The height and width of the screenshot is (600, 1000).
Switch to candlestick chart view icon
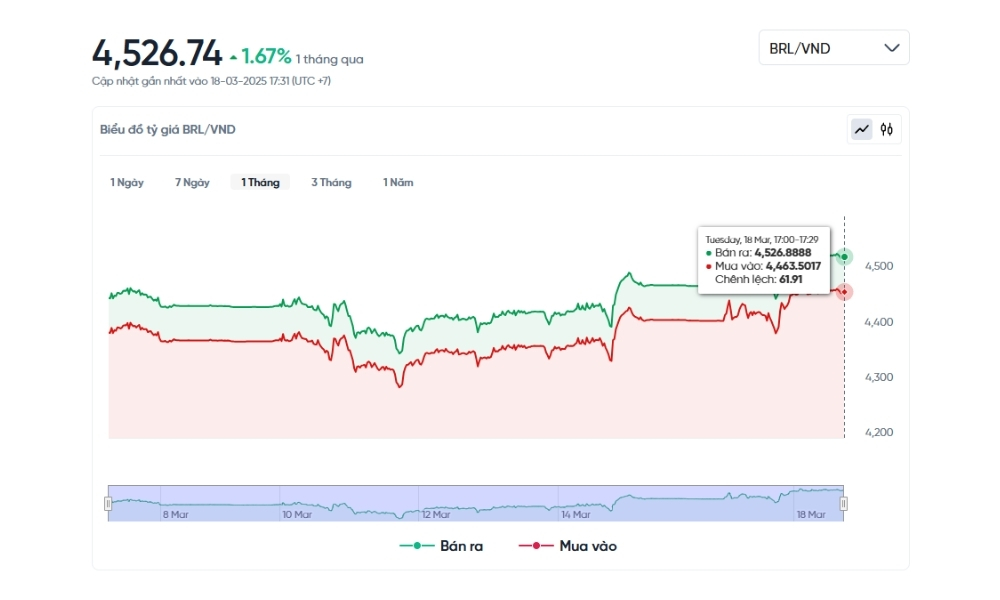(887, 129)
